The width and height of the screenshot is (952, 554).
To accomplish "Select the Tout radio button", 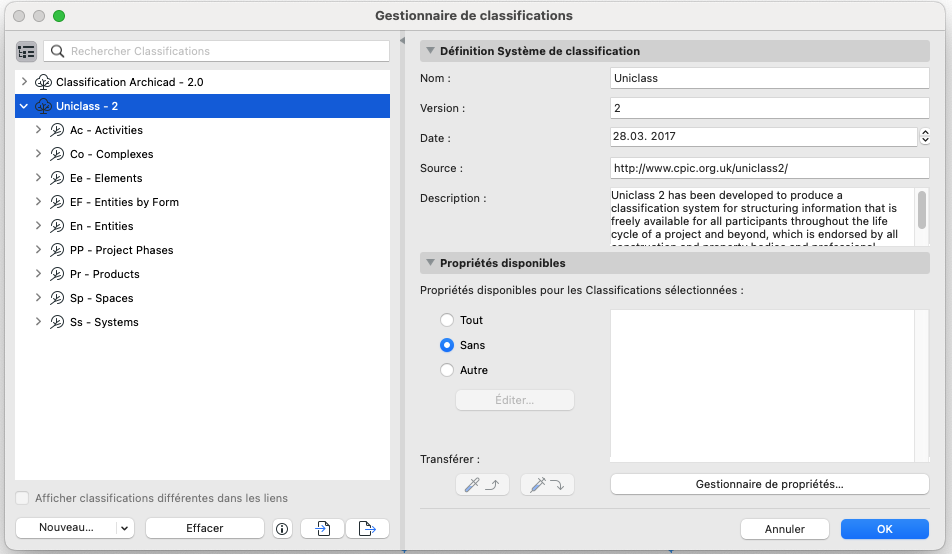I will [x=447, y=320].
